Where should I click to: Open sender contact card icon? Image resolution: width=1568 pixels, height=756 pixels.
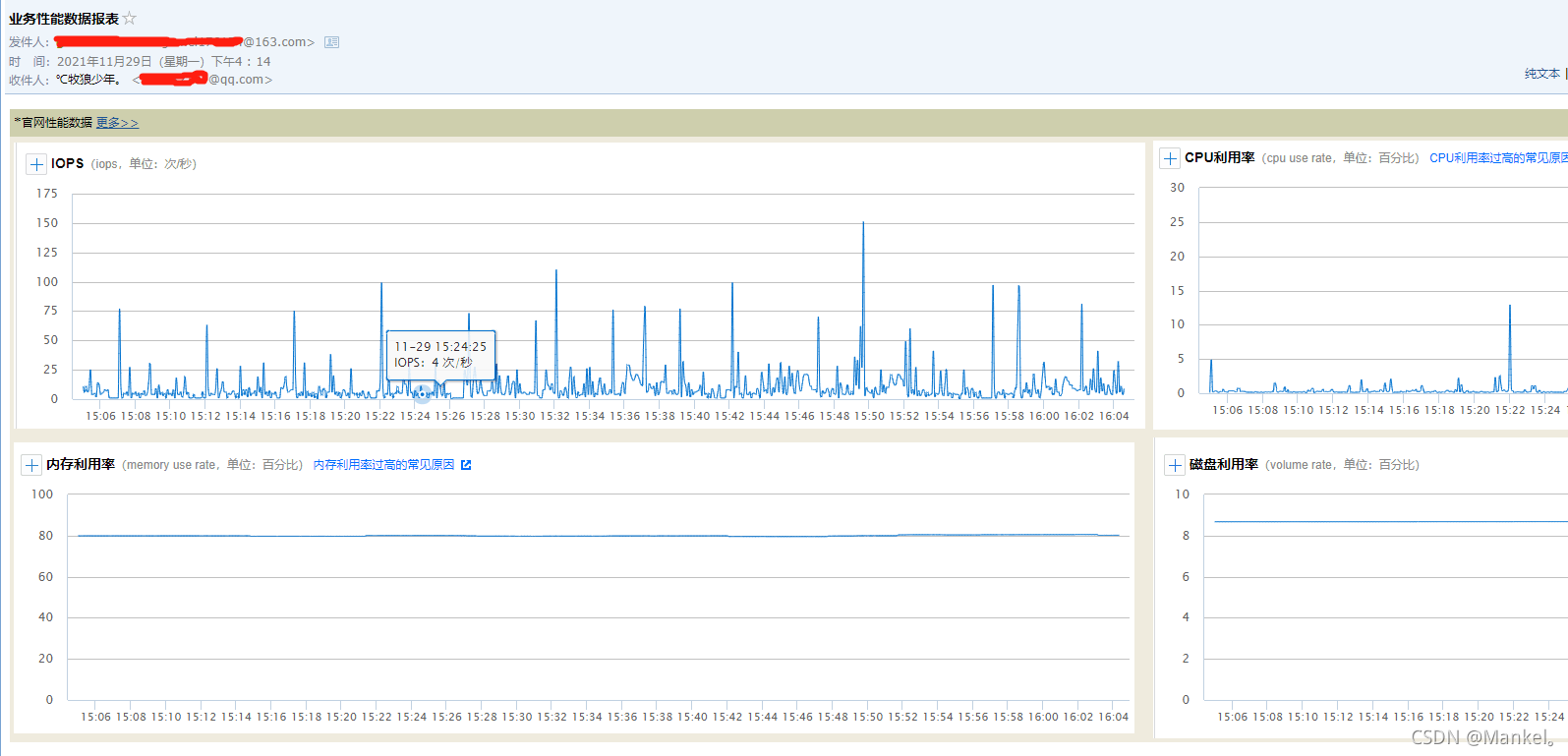click(x=332, y=42)
